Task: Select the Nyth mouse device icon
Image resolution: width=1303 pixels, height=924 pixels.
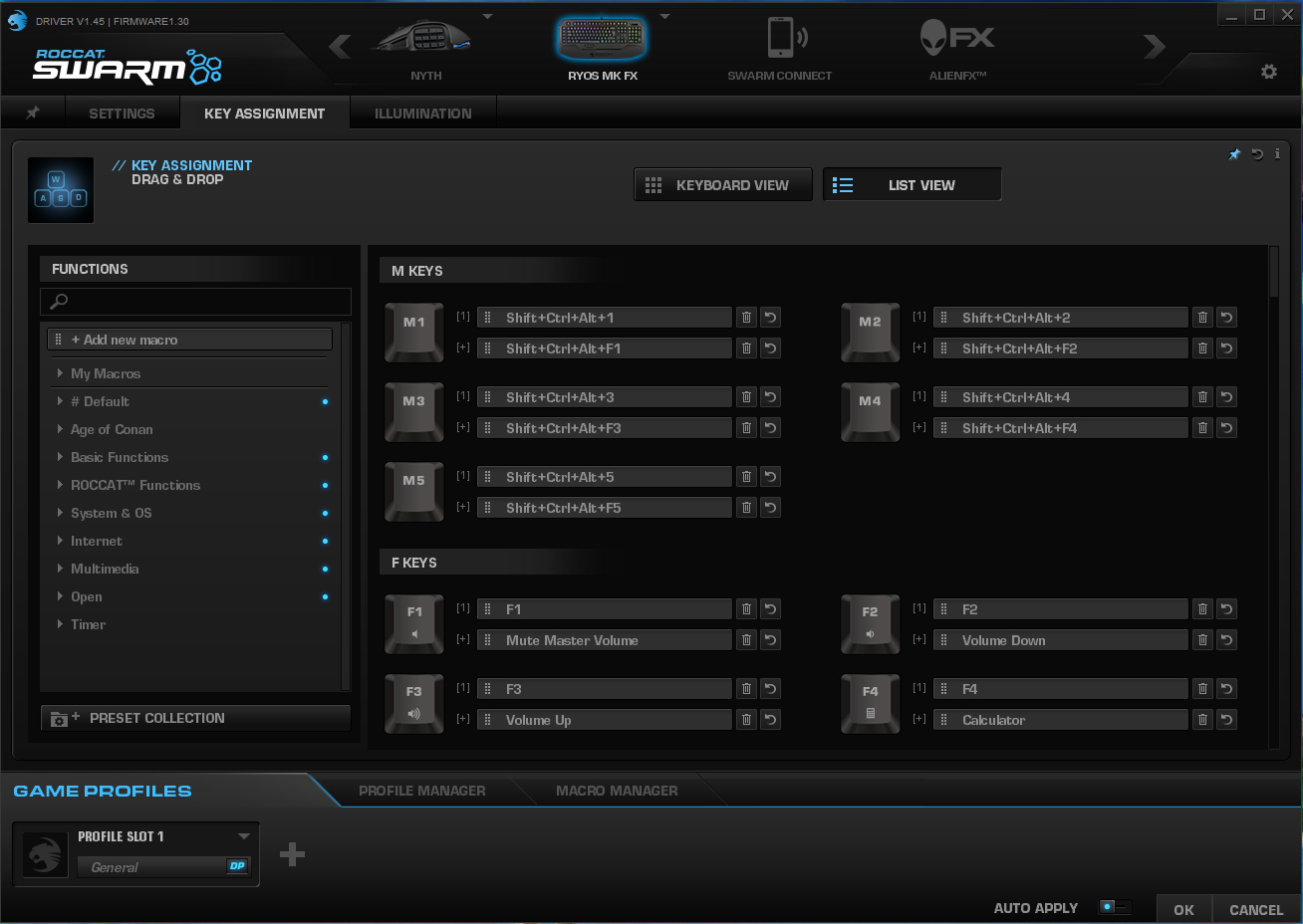Action: pos(423,40)
